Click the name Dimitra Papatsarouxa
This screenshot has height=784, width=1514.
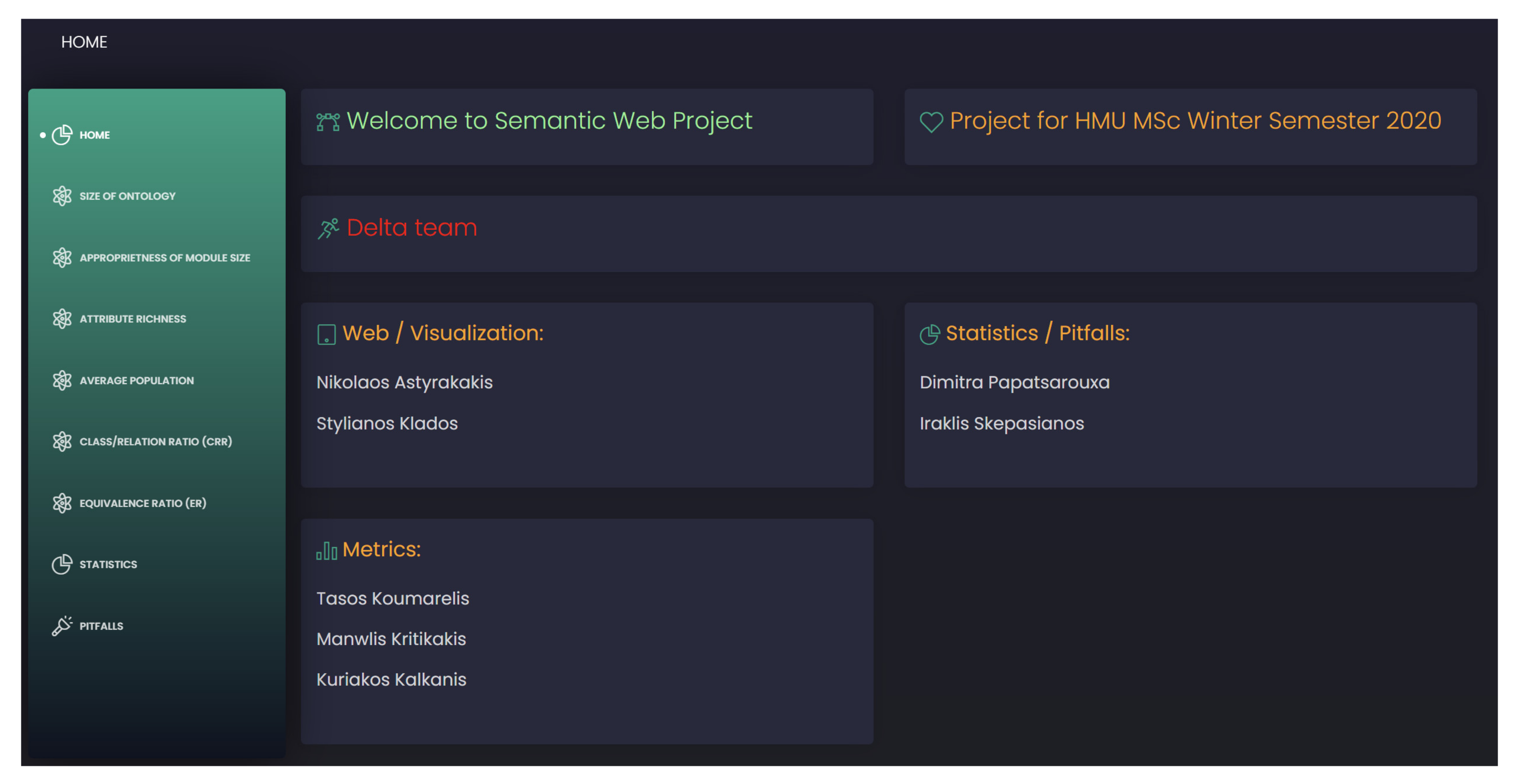click(1014, 382)
